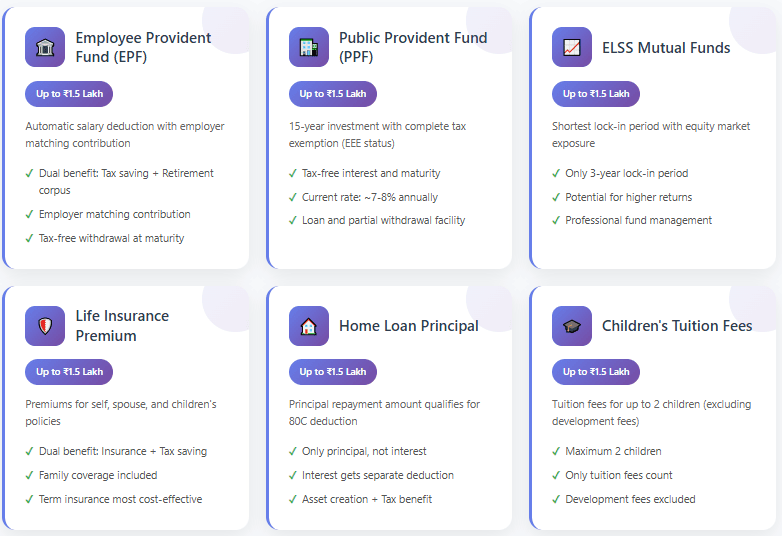782x536 pixels.
Task: Click the EPF 'Up to ₹1.5 Lakh' badge
Action: (69, 94)
